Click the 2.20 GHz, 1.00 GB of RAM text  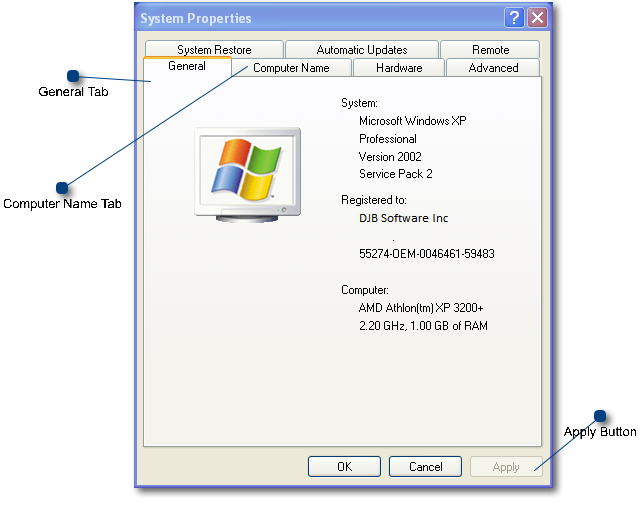click(423, 326)
